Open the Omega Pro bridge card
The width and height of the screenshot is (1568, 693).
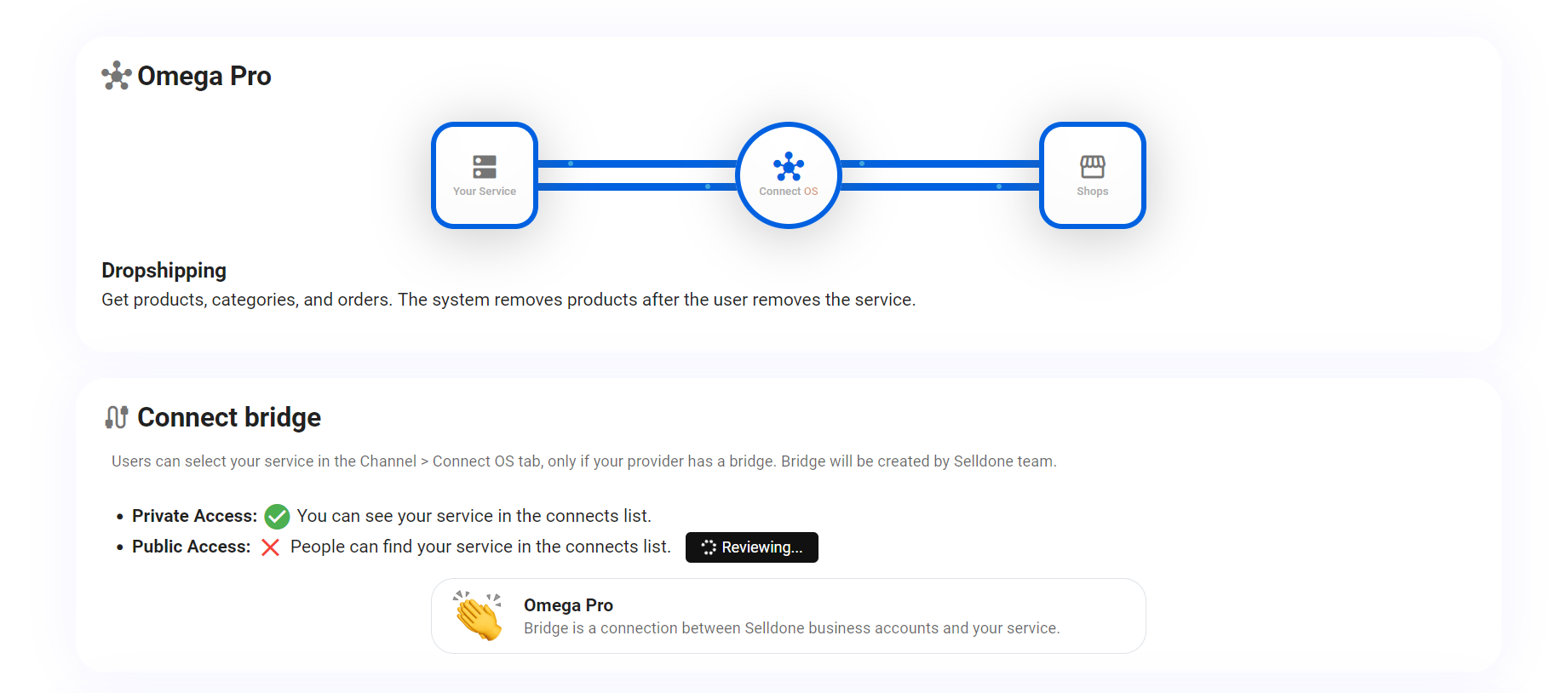789,616
